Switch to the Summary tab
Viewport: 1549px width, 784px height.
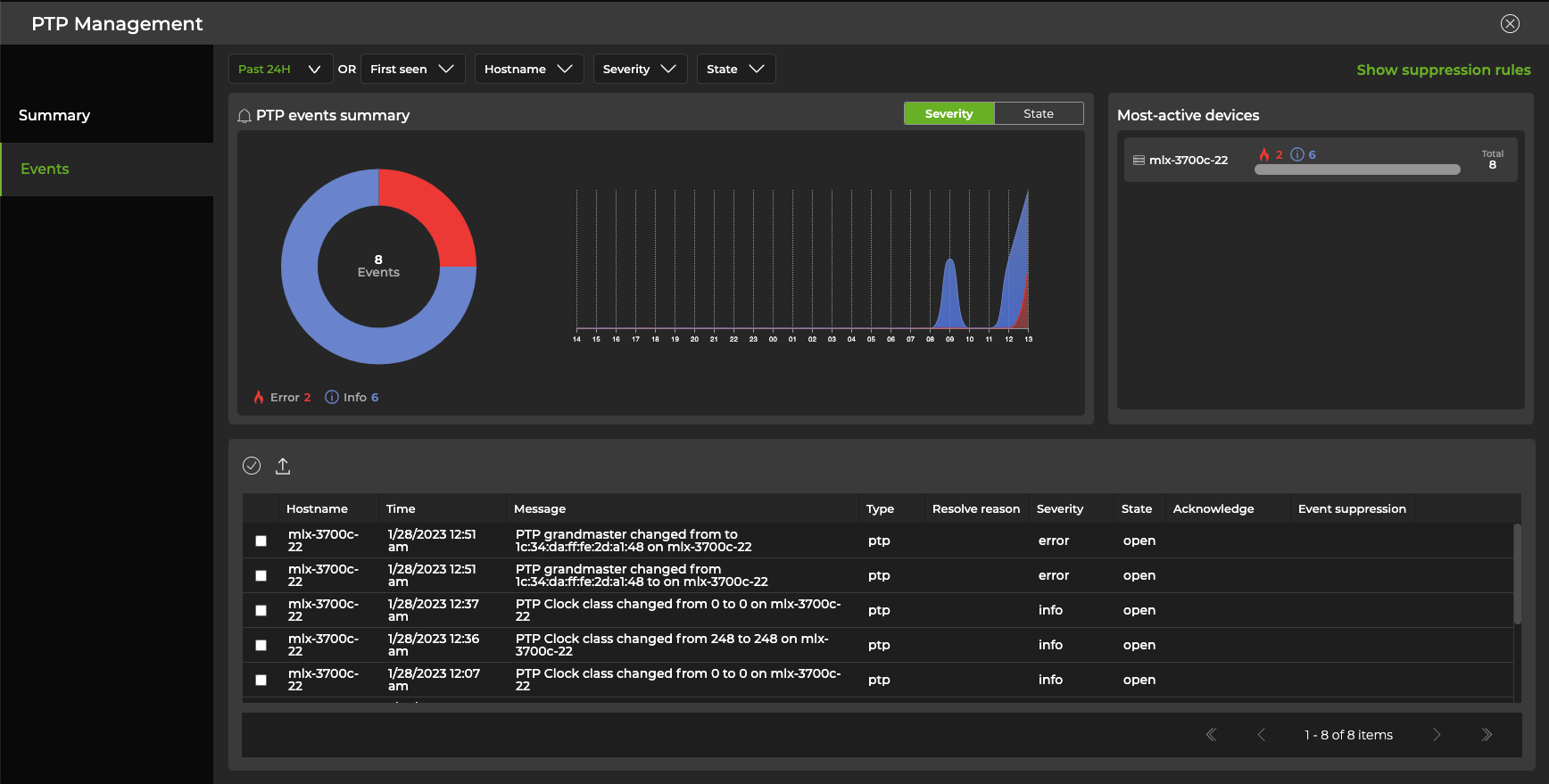point(54,116)
